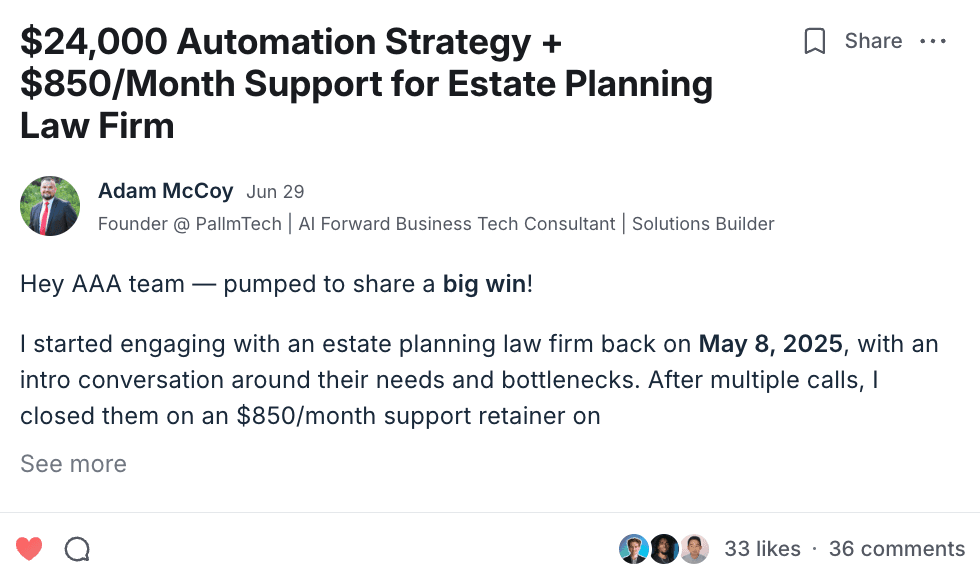
Task: View the 33 likes list
Action: pyautogui.click(x=762, y=549)
